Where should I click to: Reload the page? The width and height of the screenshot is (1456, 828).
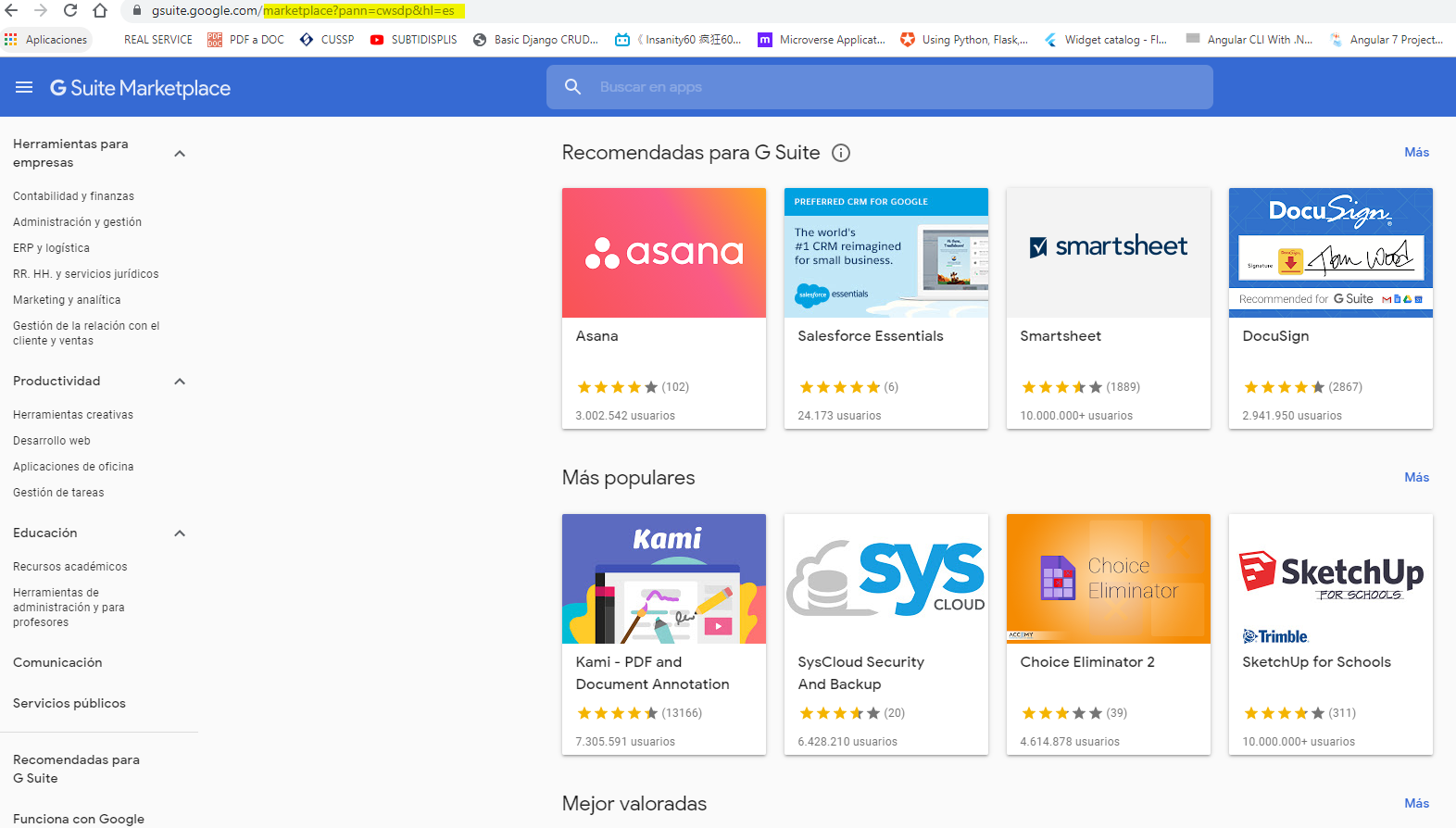(70, 10)
